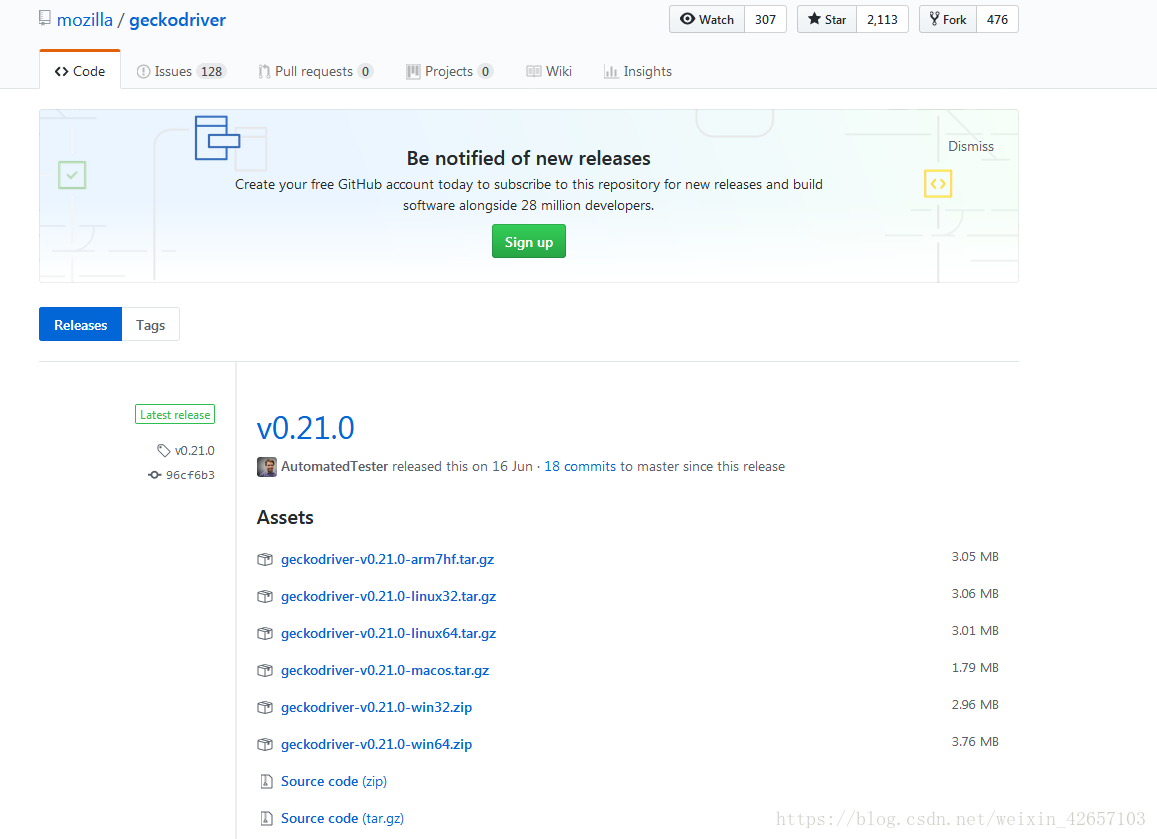Click the package icon beside geckodriver-v0.21.0-macos.tar.gz

265,670
